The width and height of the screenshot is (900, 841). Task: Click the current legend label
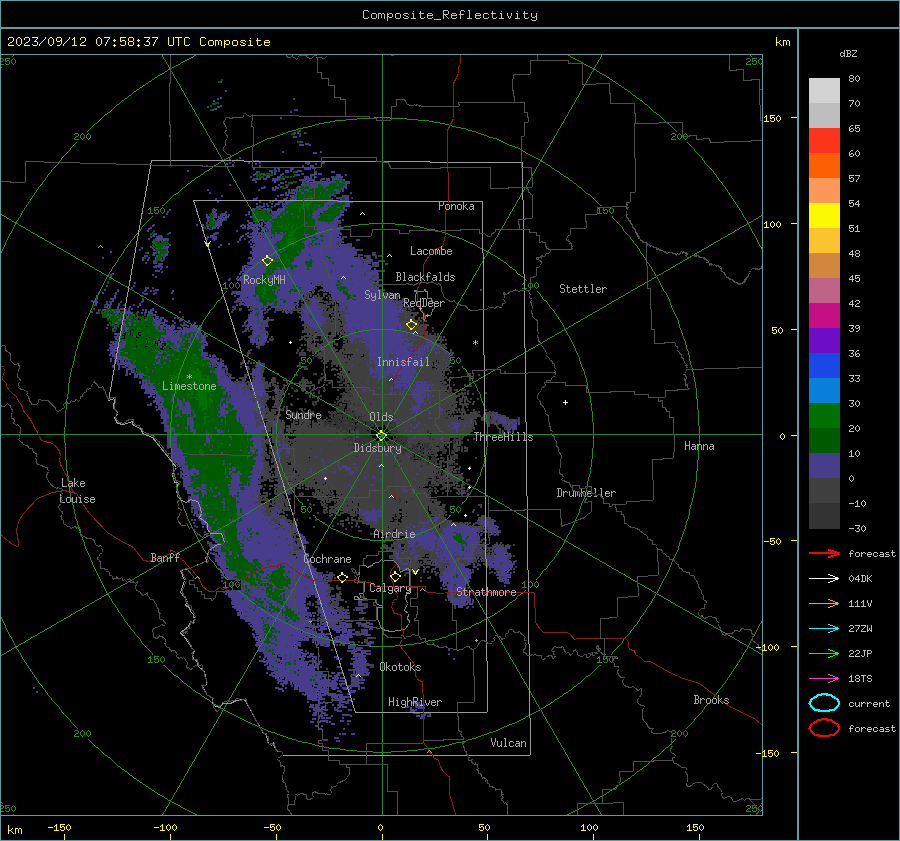(869, 704)
